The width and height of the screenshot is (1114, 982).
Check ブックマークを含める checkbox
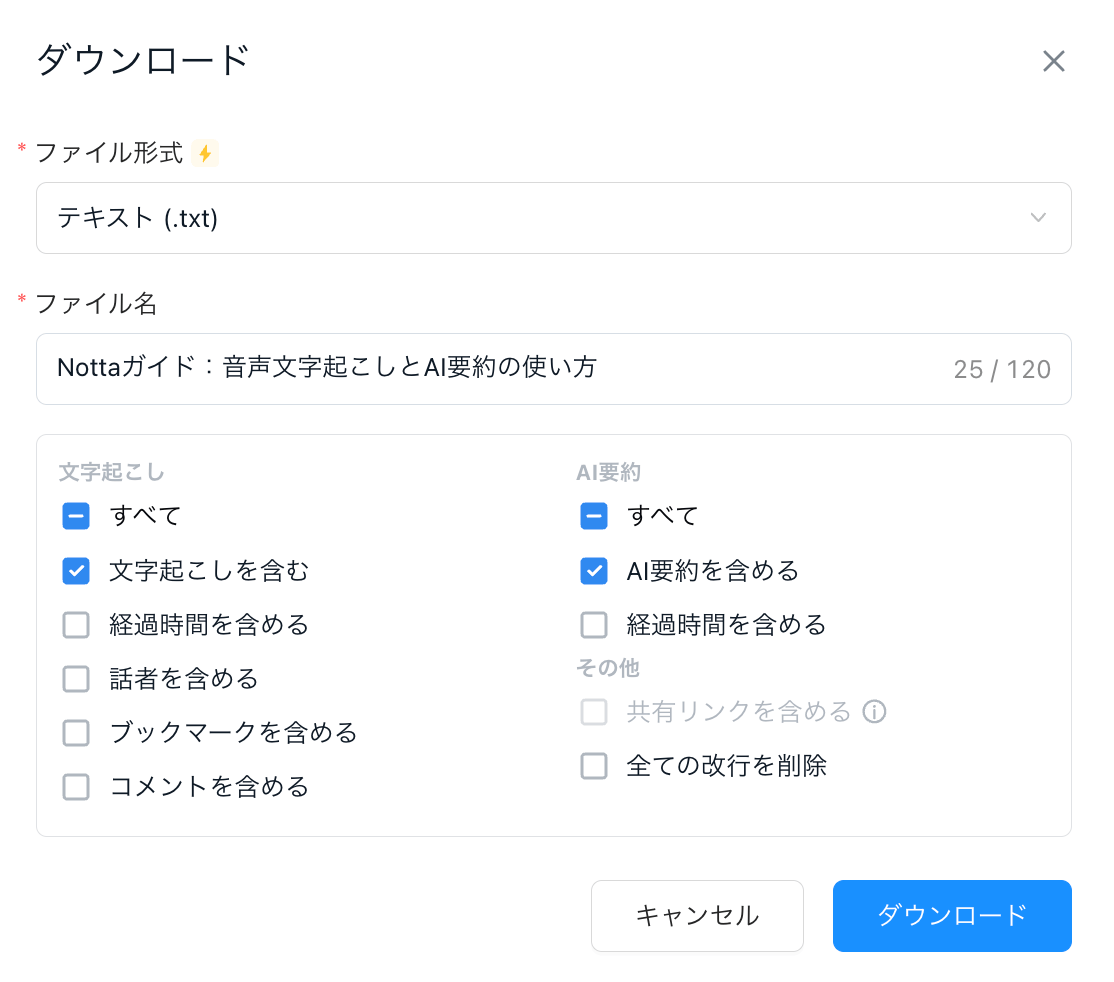(76, 733)
